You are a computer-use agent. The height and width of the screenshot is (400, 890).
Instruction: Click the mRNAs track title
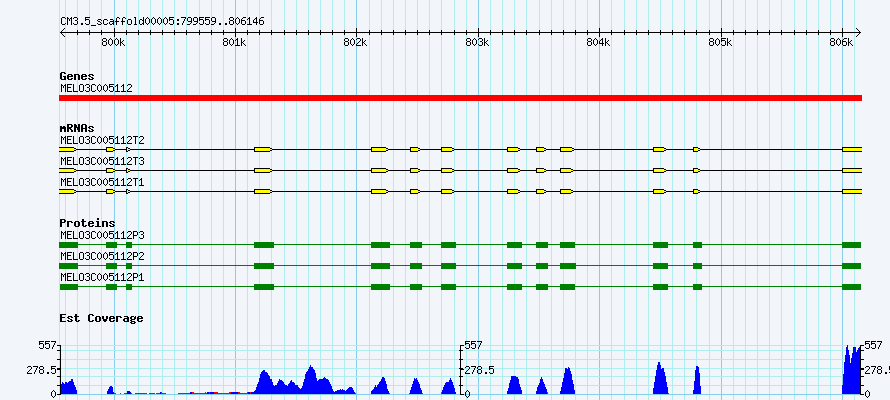77,128
